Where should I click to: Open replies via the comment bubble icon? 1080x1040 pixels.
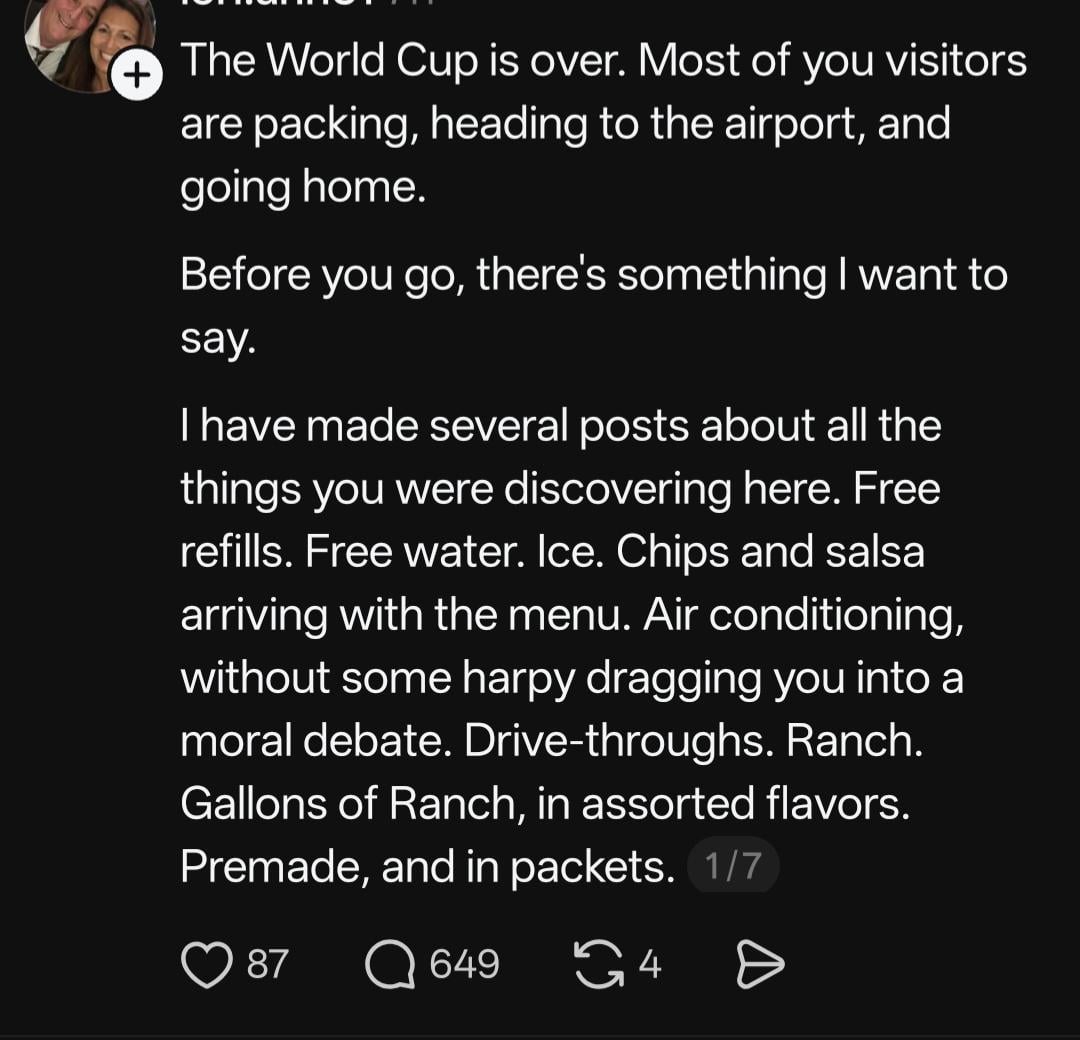click(x=390, y=965)
